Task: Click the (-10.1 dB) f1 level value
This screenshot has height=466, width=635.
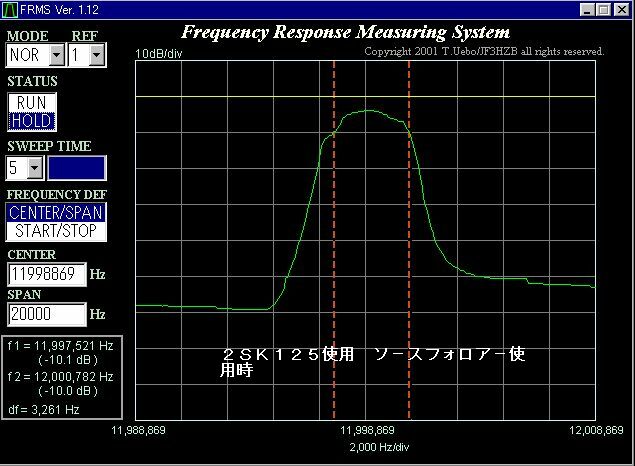Action: [x=68, y=360]
